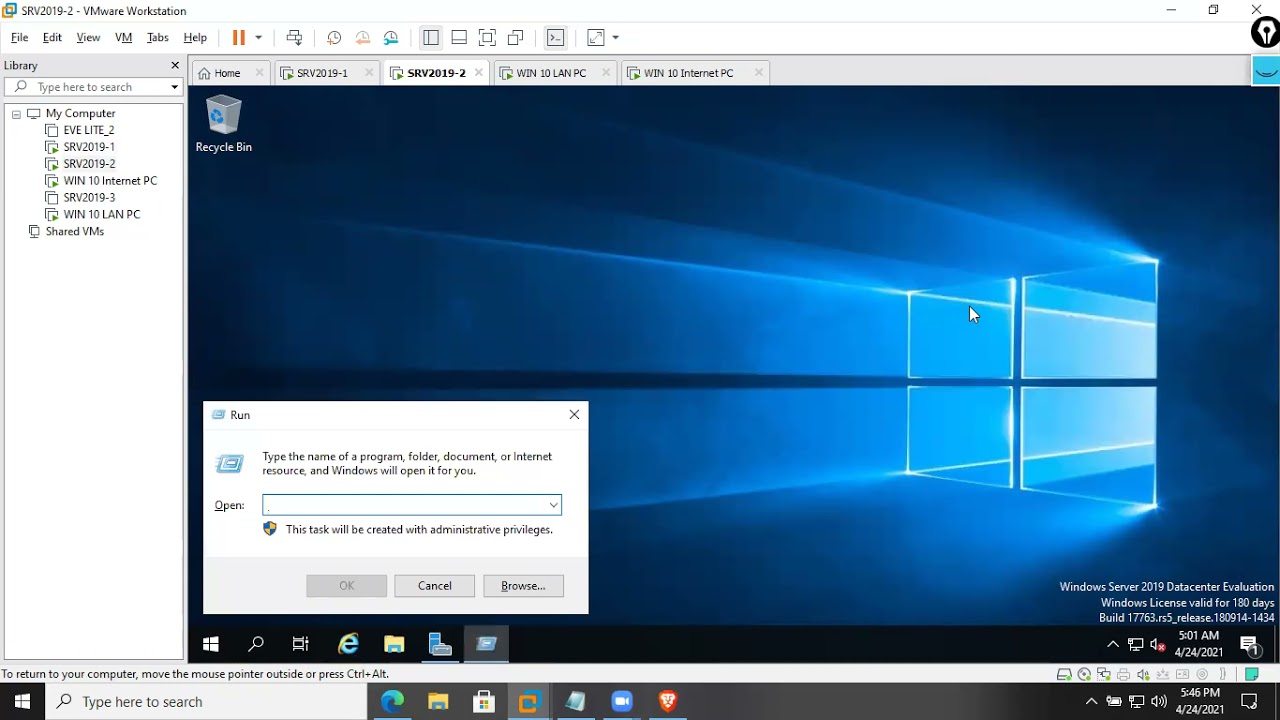Open the View menu
Image resolution: width=1280 pixels, height=720 pixels.
(x=88, y=38)
